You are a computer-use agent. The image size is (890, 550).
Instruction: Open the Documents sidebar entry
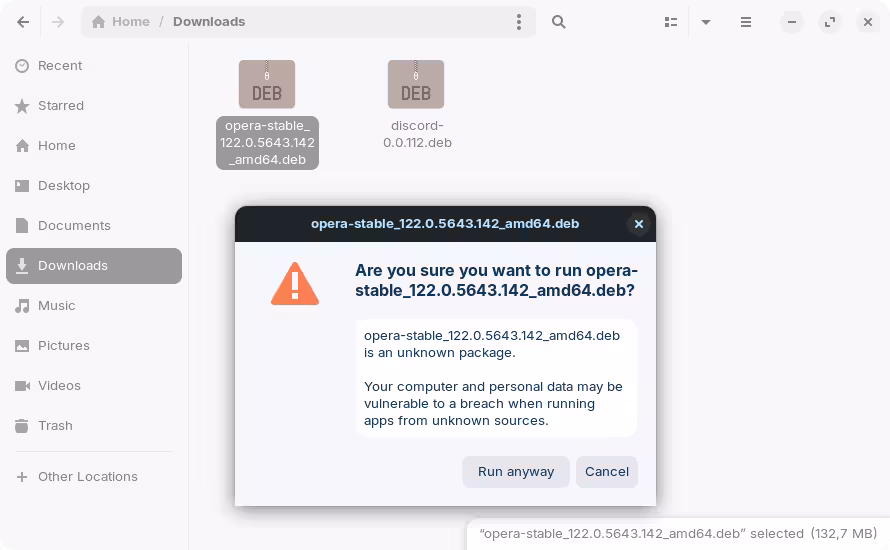(73, 226)
